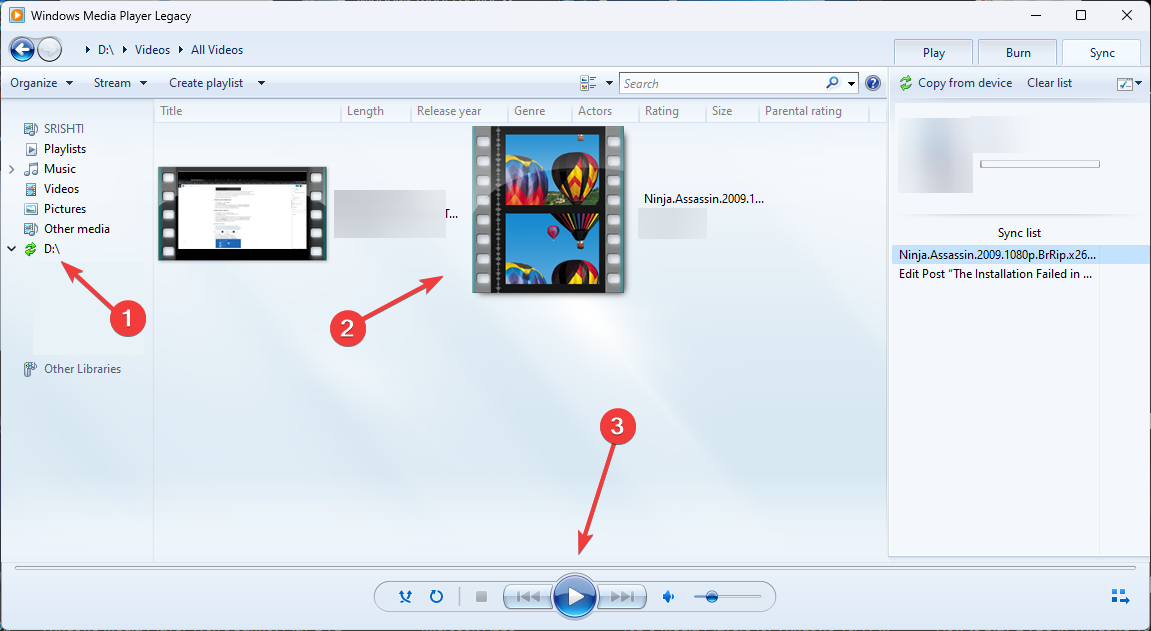Screen dimensions: 1151x631
Task: Click All Videos in the breadcrumb
Action: click(x=217, y=50)
